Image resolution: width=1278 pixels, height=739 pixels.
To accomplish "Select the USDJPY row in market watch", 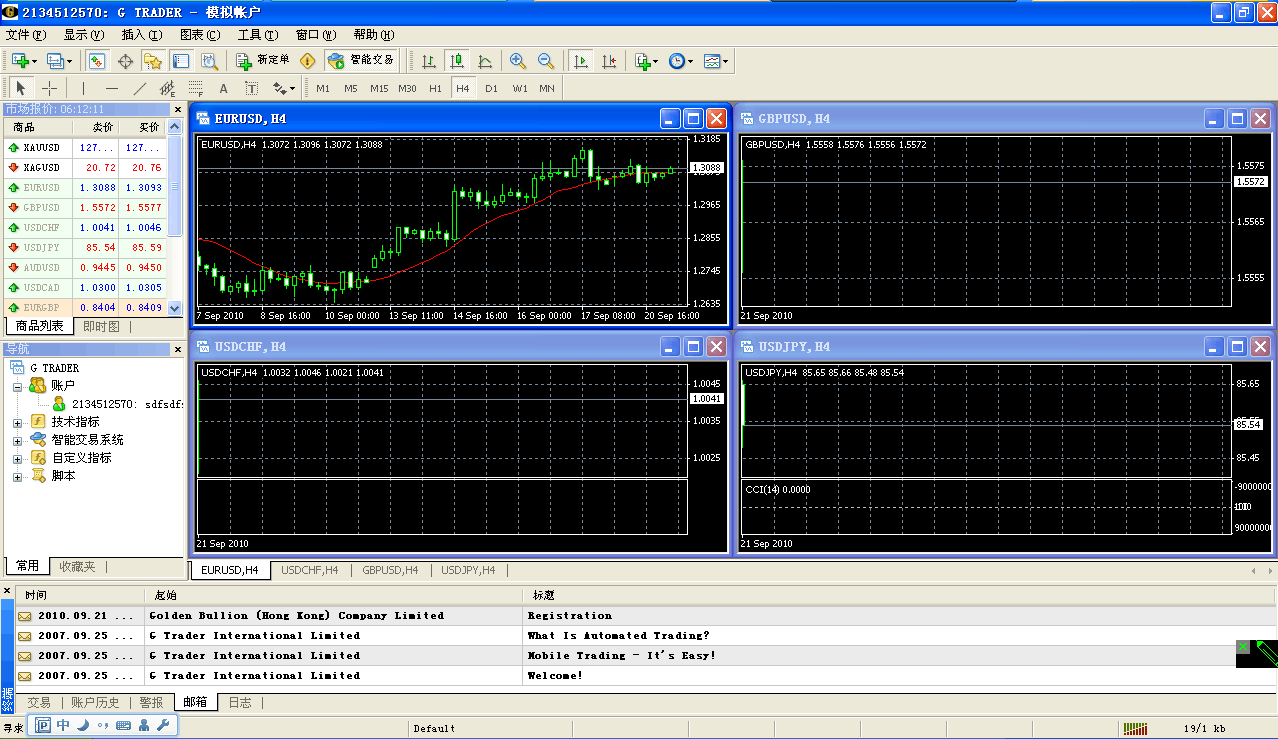I will pos(85,247).
